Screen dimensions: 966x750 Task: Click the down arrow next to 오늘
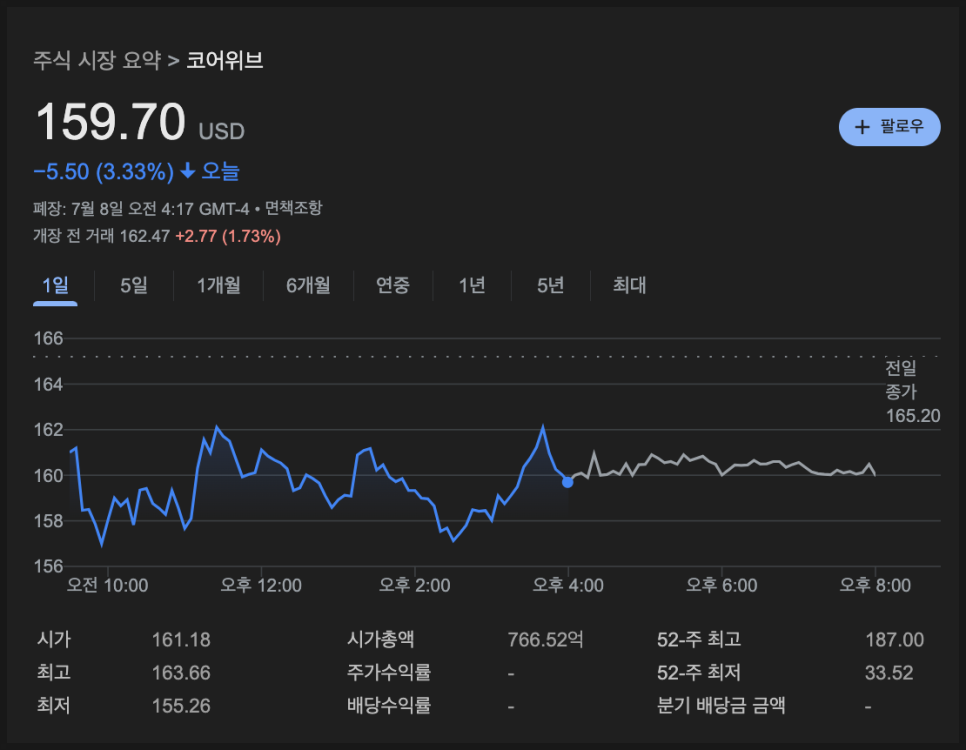[187, 171]
